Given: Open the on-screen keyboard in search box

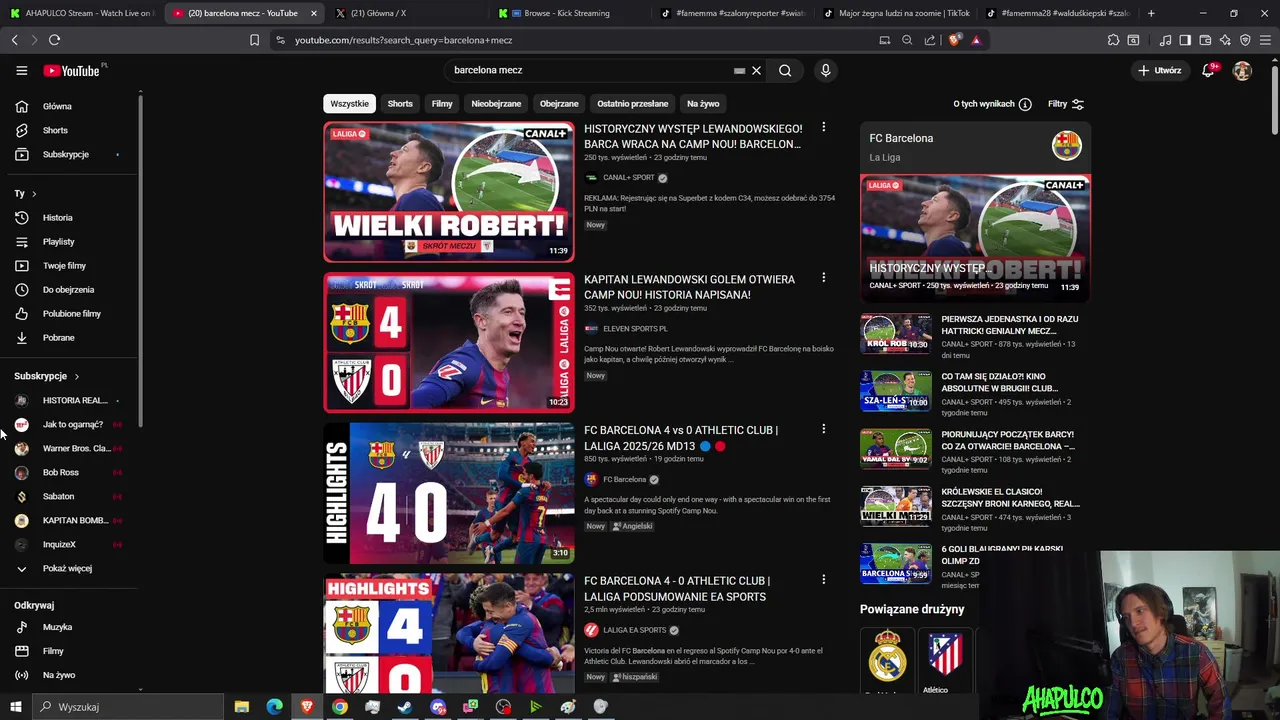Looking at the screenshot, I should 739,71.
